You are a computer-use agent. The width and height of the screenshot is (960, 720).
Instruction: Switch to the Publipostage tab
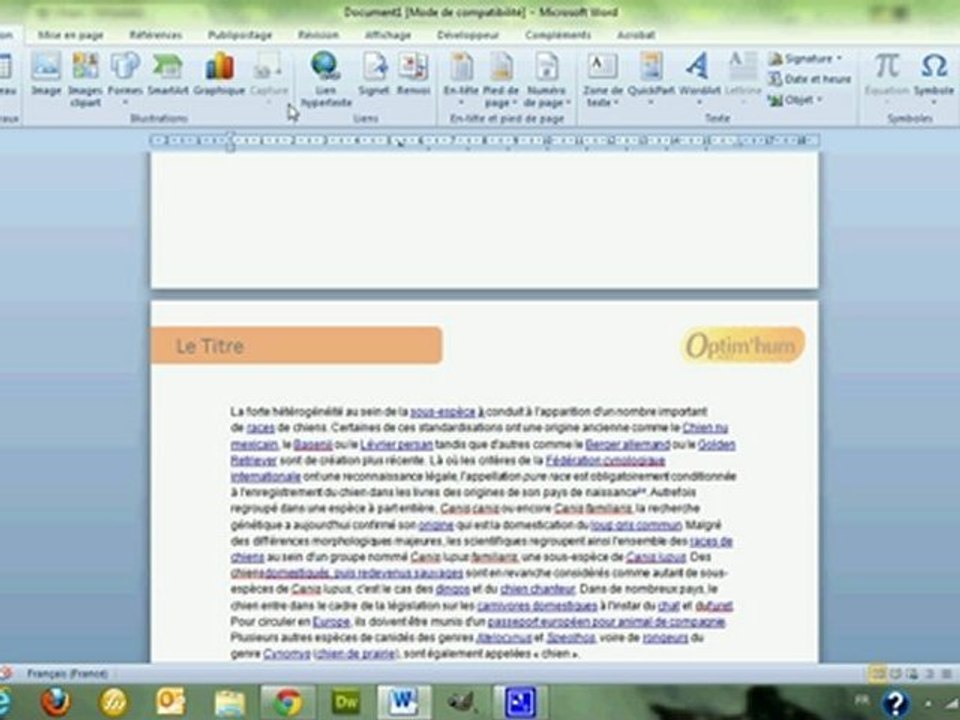(239, 35)
